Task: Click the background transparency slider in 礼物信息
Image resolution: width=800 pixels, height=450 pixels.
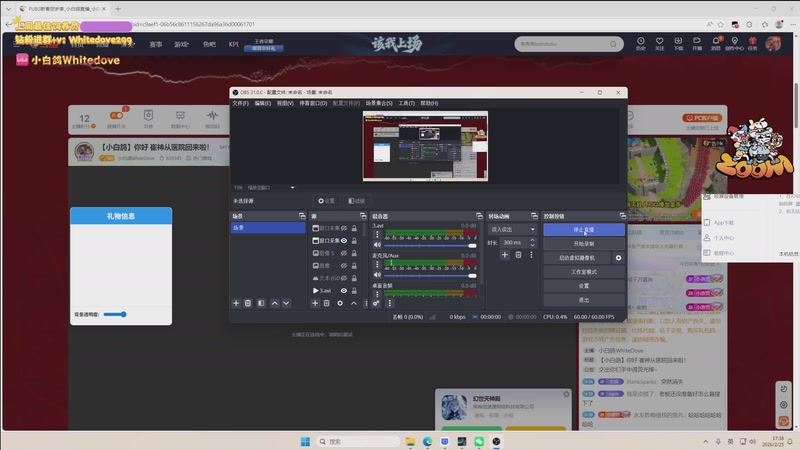Action: (115, 314)
